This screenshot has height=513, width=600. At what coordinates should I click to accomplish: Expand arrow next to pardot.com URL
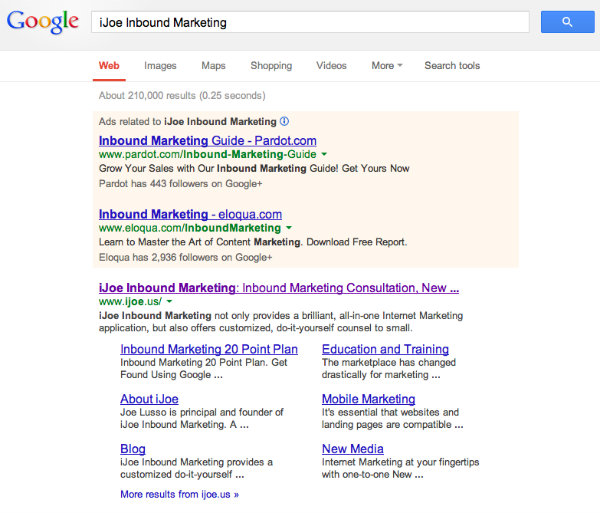click(324, 154)
